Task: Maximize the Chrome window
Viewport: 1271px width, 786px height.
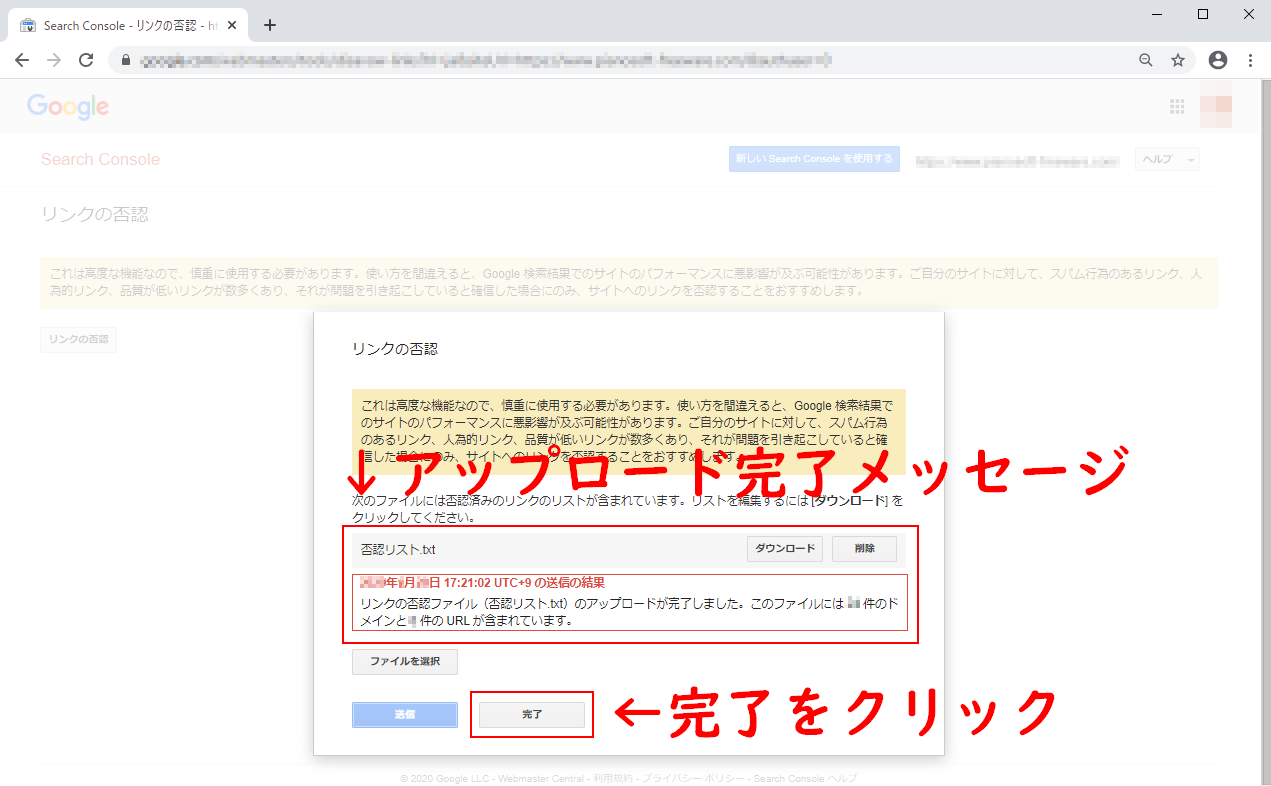Action: click(x=1203, y=14)
